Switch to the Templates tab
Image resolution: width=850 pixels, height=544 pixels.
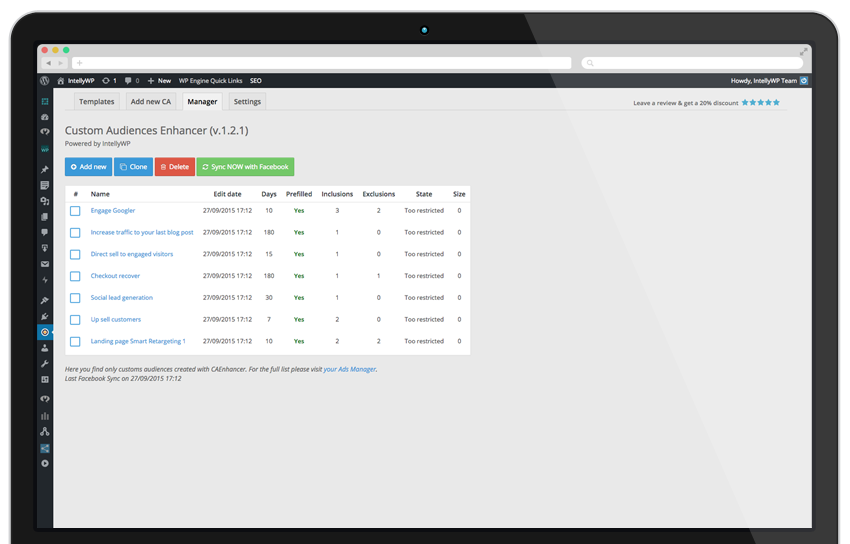click(97, 102)
